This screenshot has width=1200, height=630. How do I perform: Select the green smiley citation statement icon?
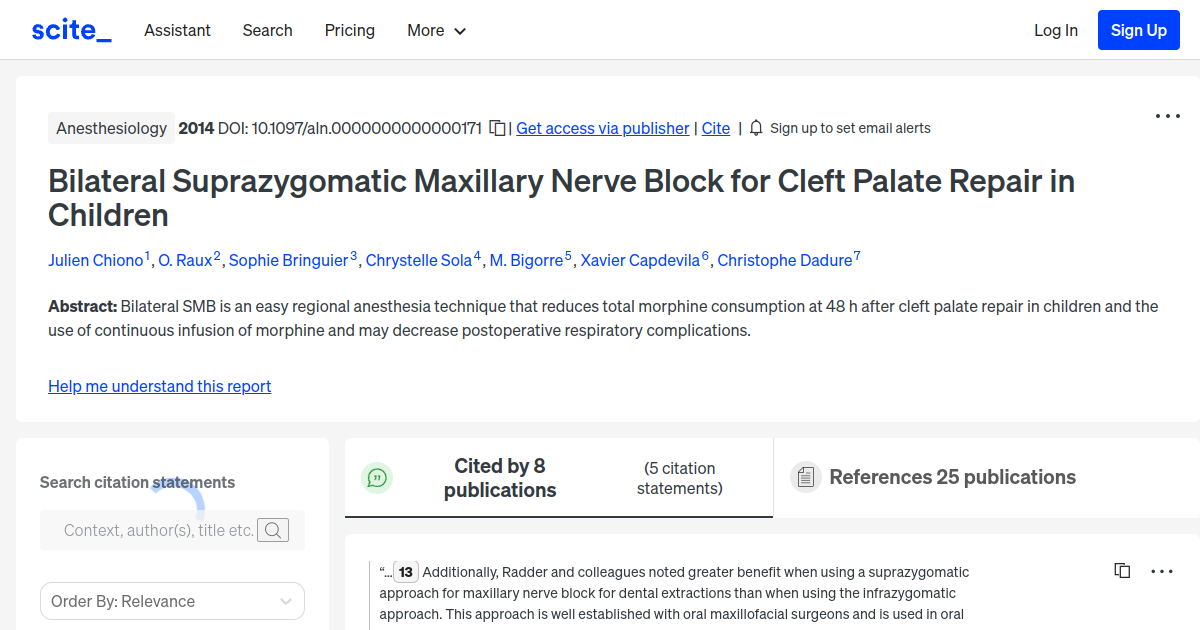(x=377, y=478)
